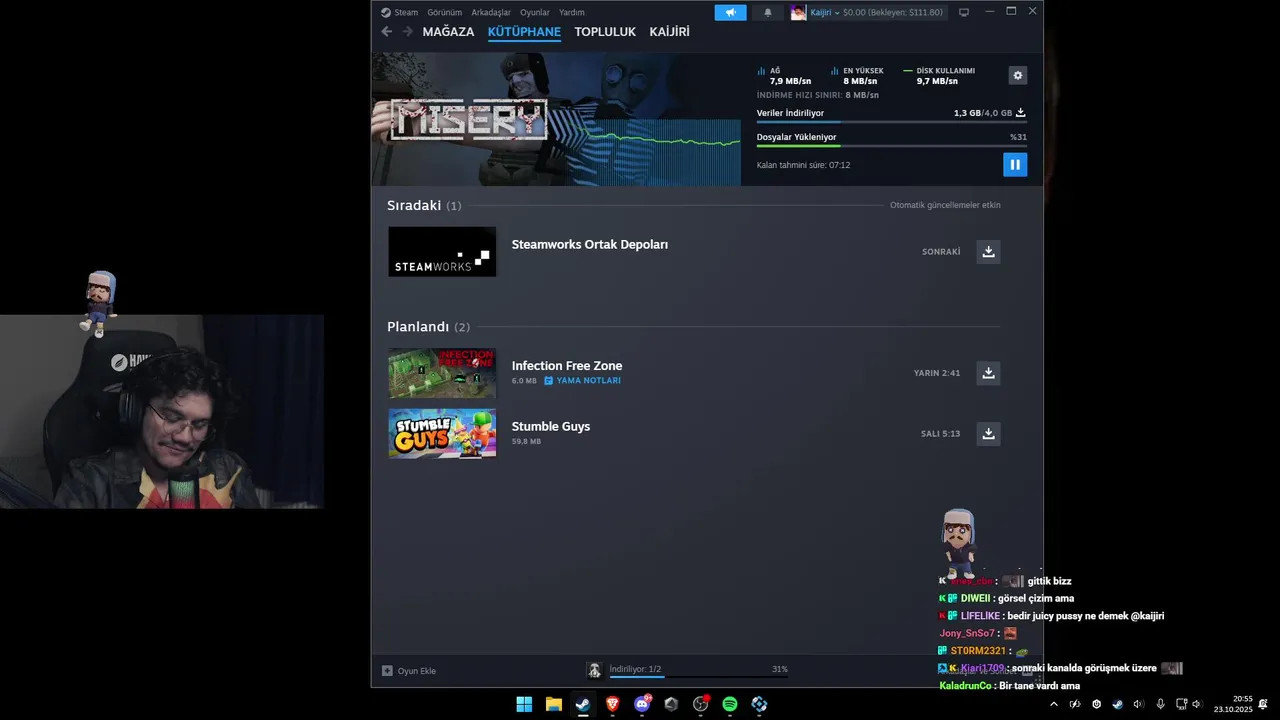The image size is (1280, 720).
Task: Click the Steamworks Ortak Depoları title
Action: click(590, 244)
